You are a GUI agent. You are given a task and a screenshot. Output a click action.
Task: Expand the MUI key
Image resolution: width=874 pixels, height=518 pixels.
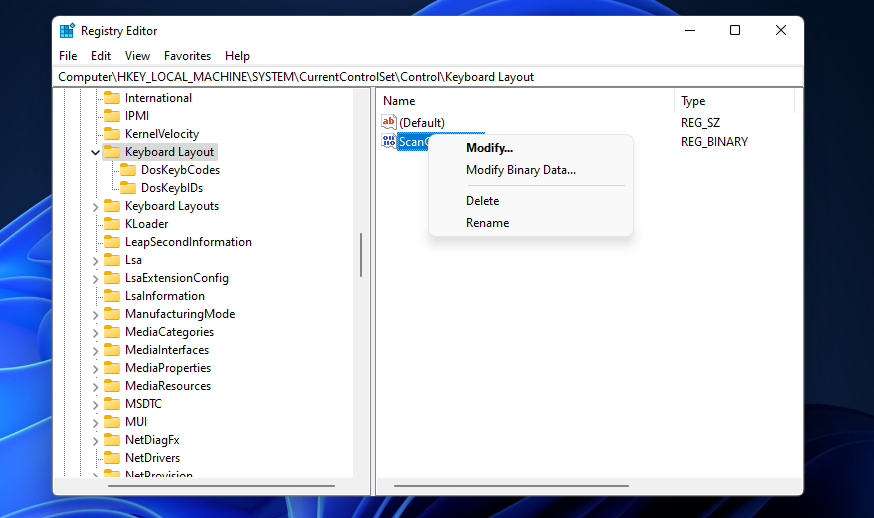95,423
